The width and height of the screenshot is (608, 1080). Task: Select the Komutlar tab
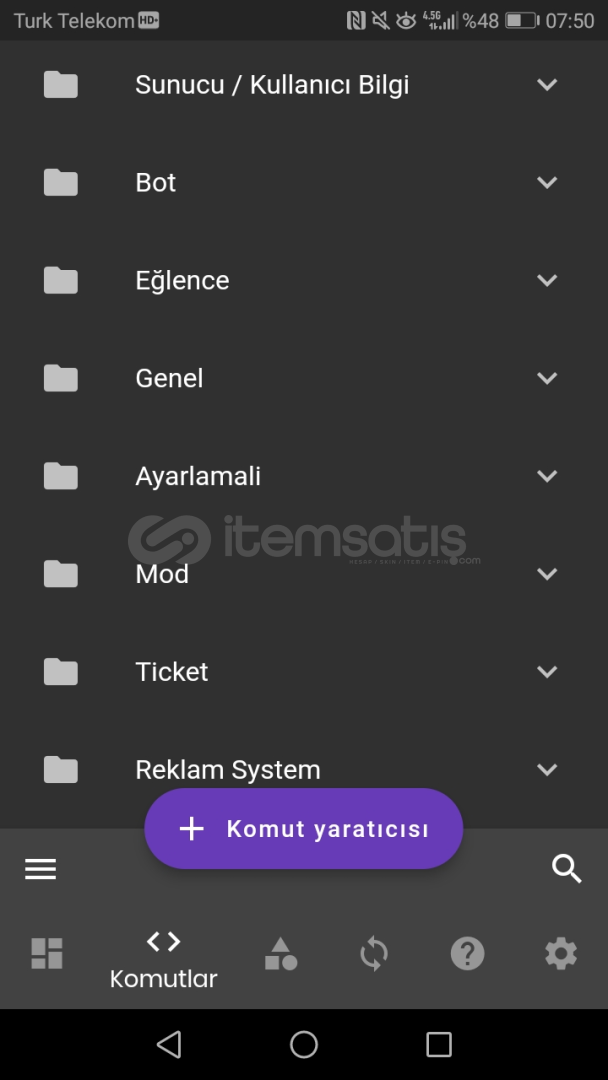coord(164,959)
